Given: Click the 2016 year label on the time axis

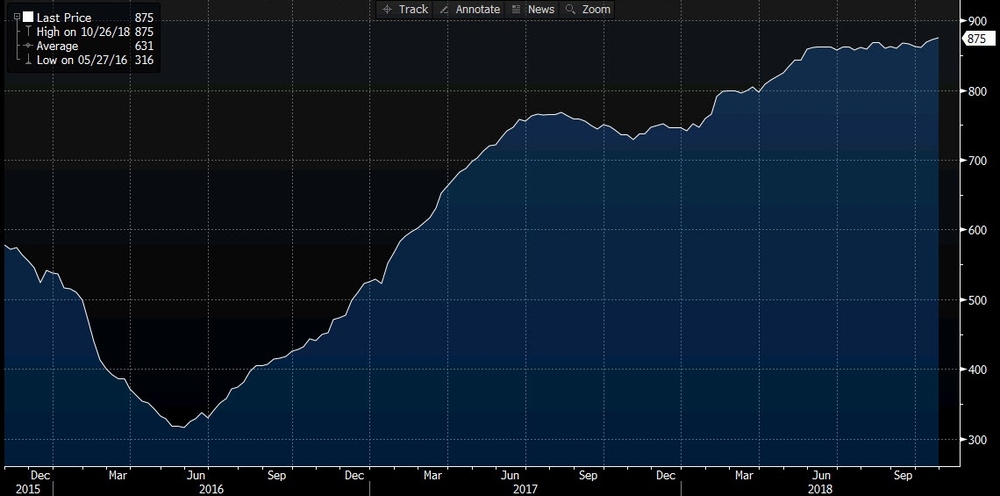Looking at the screenshot, I should 212,489.
